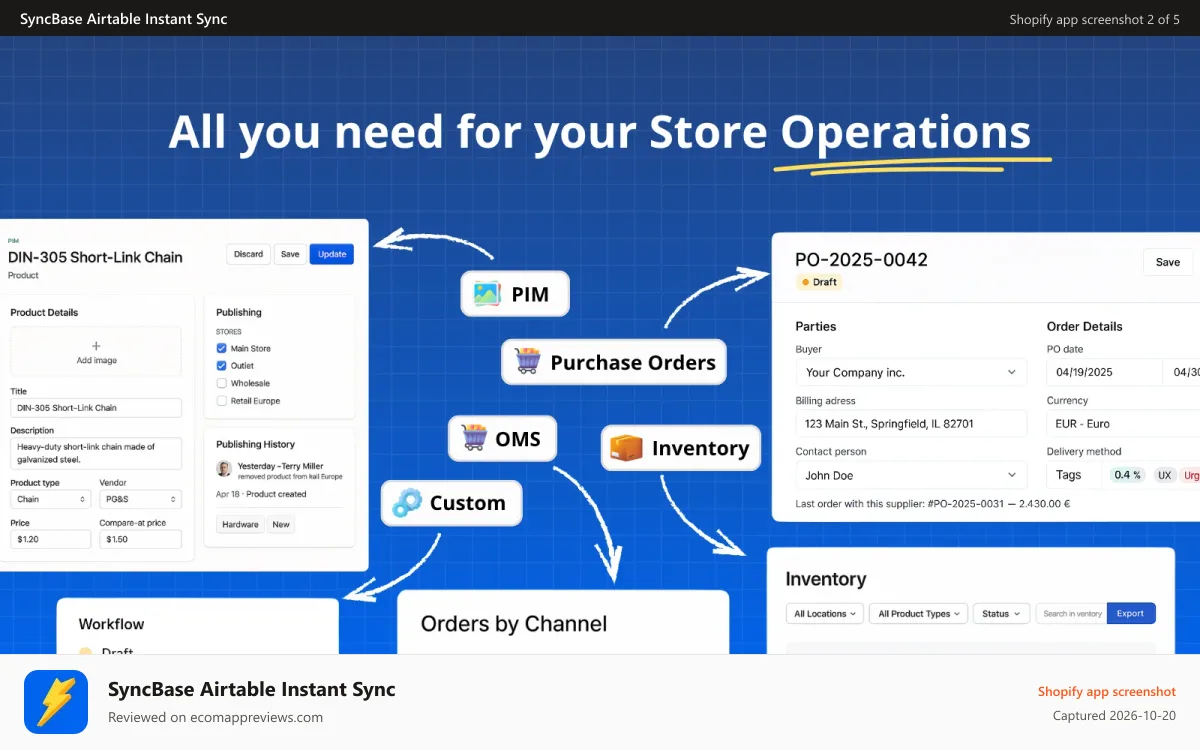The height and width of the screenshot is (750, 1200).
Task: Click Save in the product editor
Action: [x=290, y=254]
